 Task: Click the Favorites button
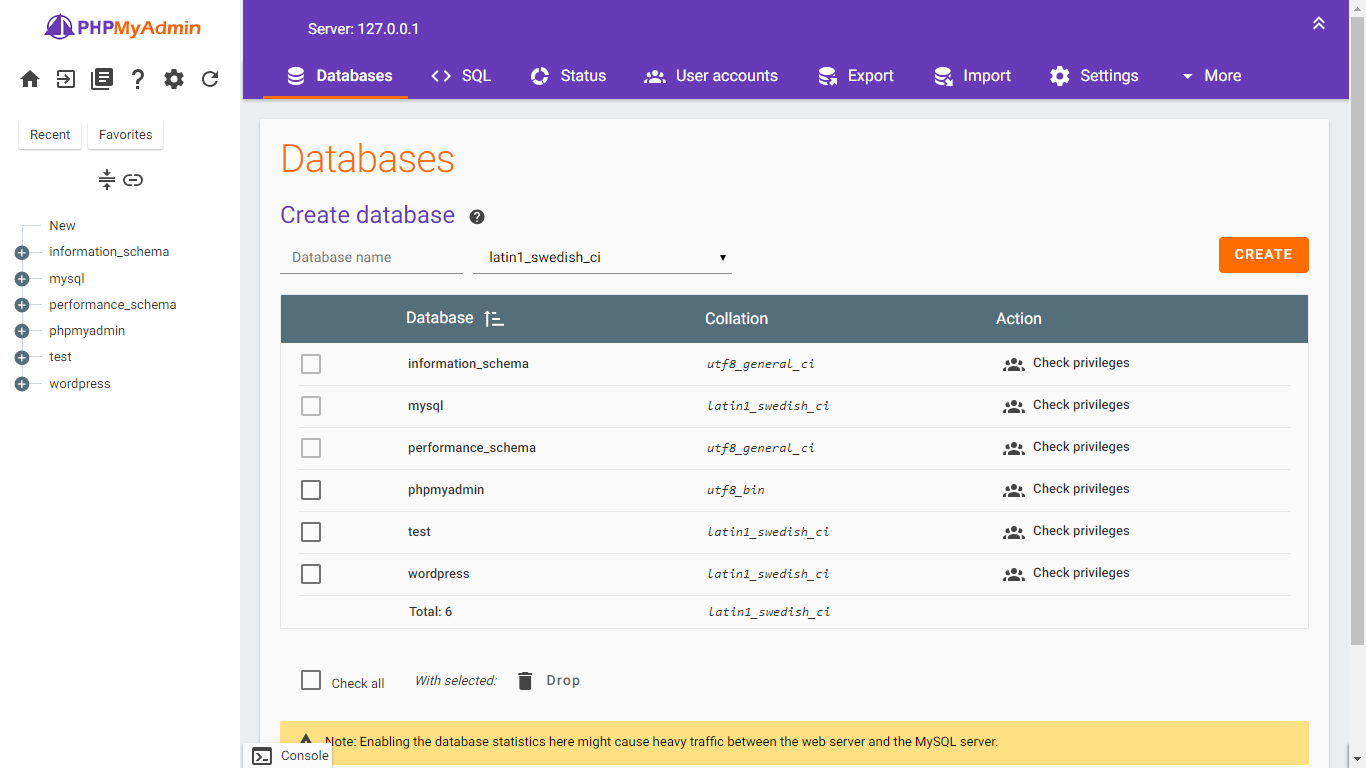[126, 135]
